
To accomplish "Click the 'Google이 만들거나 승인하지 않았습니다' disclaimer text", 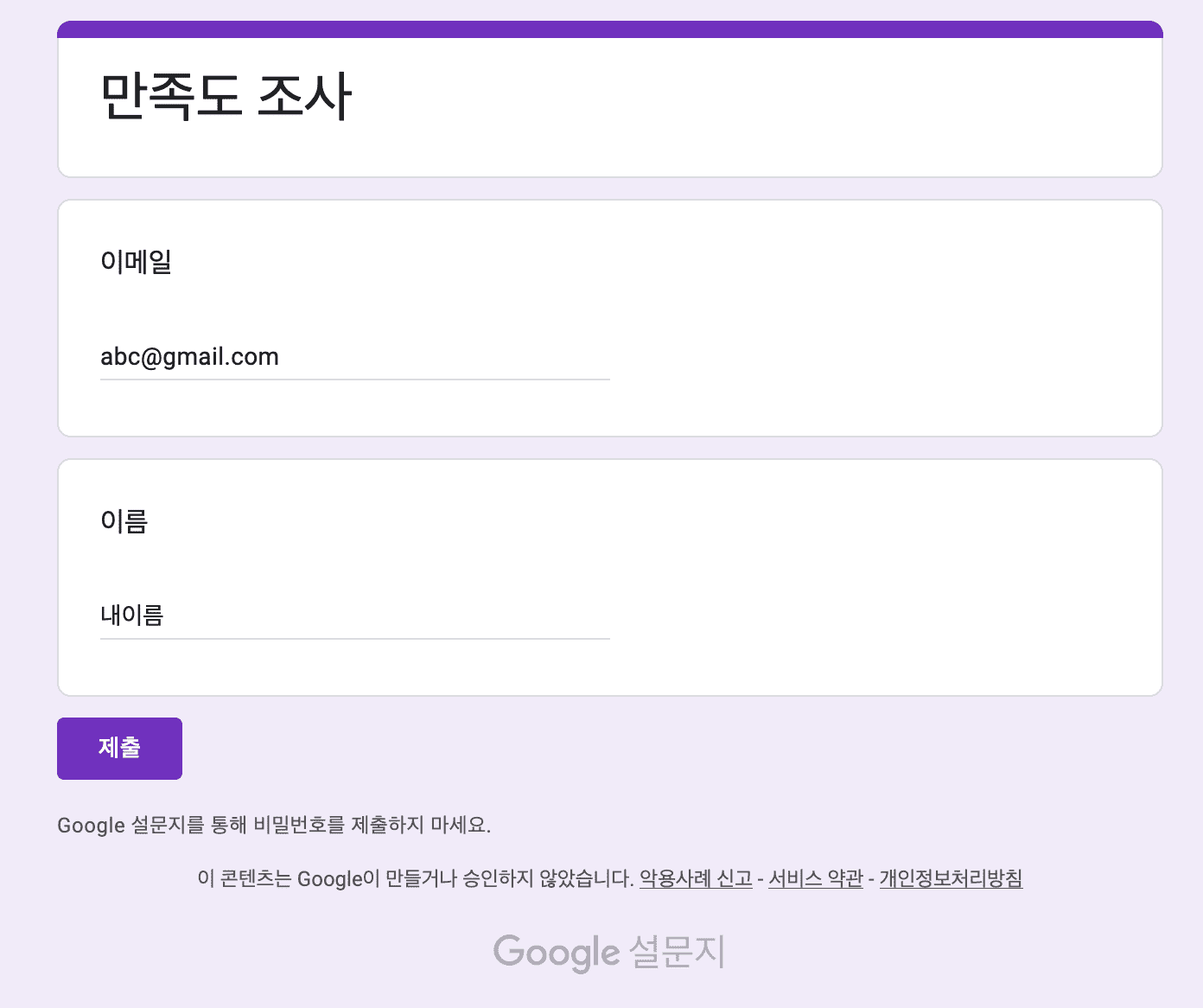I will click(x=416, y=878).
